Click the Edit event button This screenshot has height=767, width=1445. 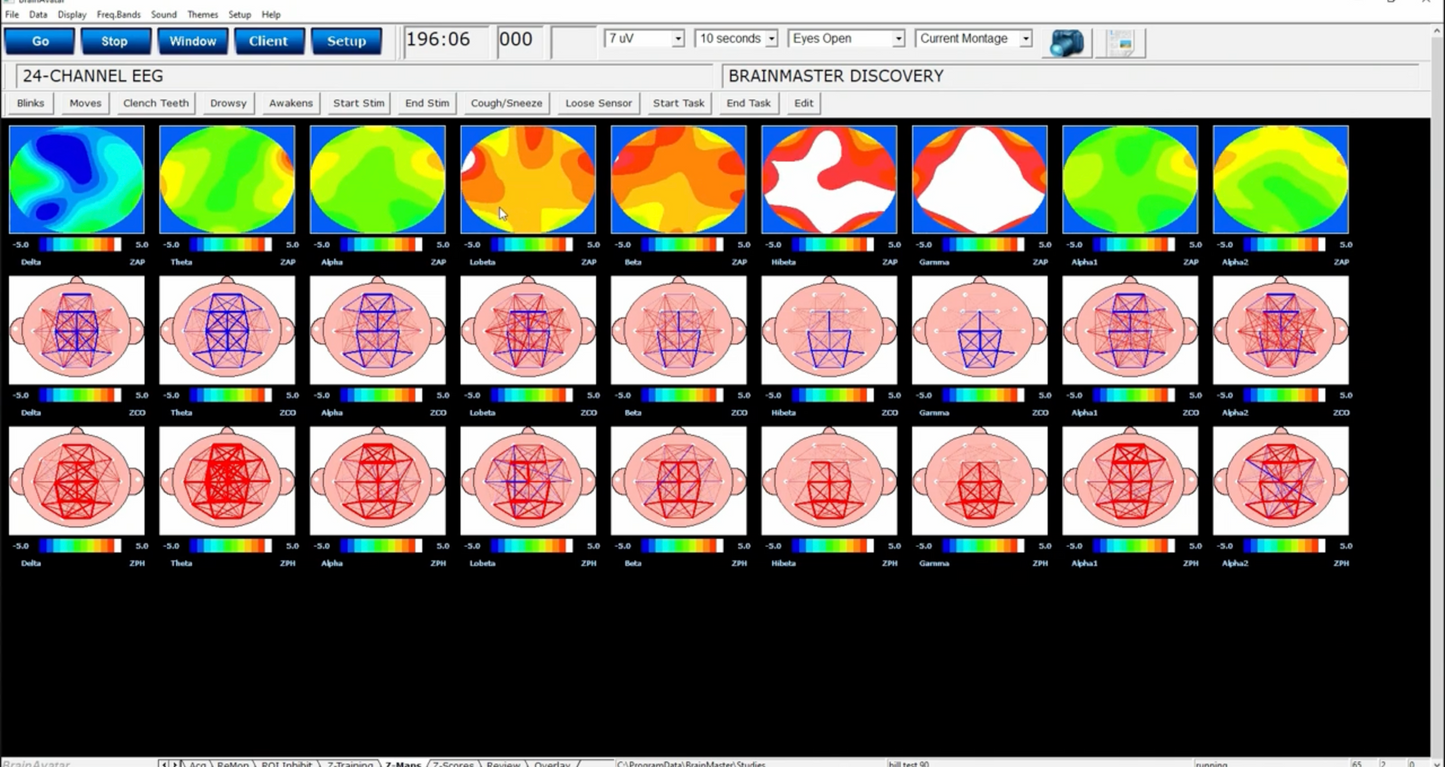[x=804, y=103]
